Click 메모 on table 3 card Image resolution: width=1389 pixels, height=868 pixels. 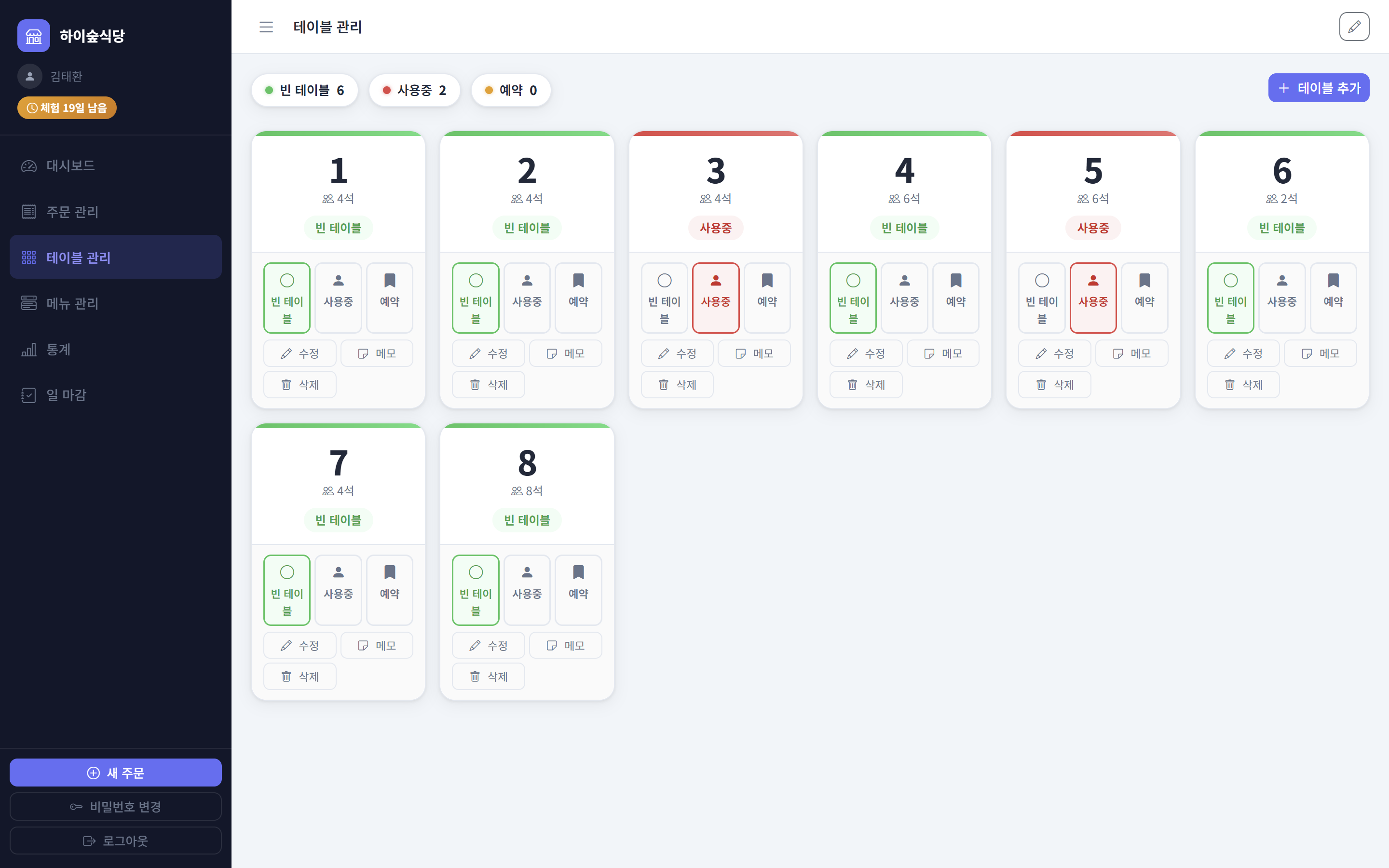pos(754,353)
